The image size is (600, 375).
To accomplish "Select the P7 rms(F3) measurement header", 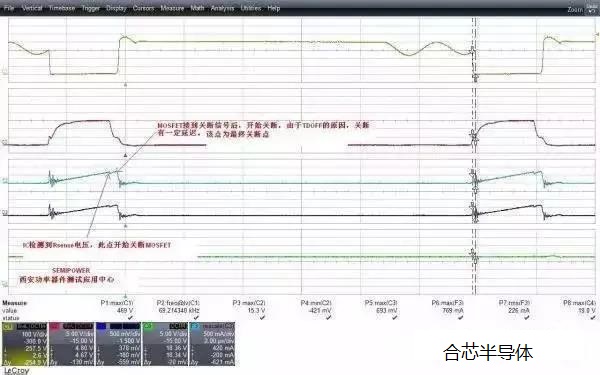I will [514, 303].
